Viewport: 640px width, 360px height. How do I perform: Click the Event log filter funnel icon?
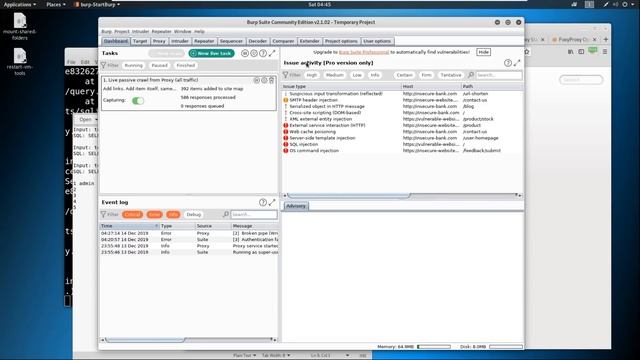(104, 214)
